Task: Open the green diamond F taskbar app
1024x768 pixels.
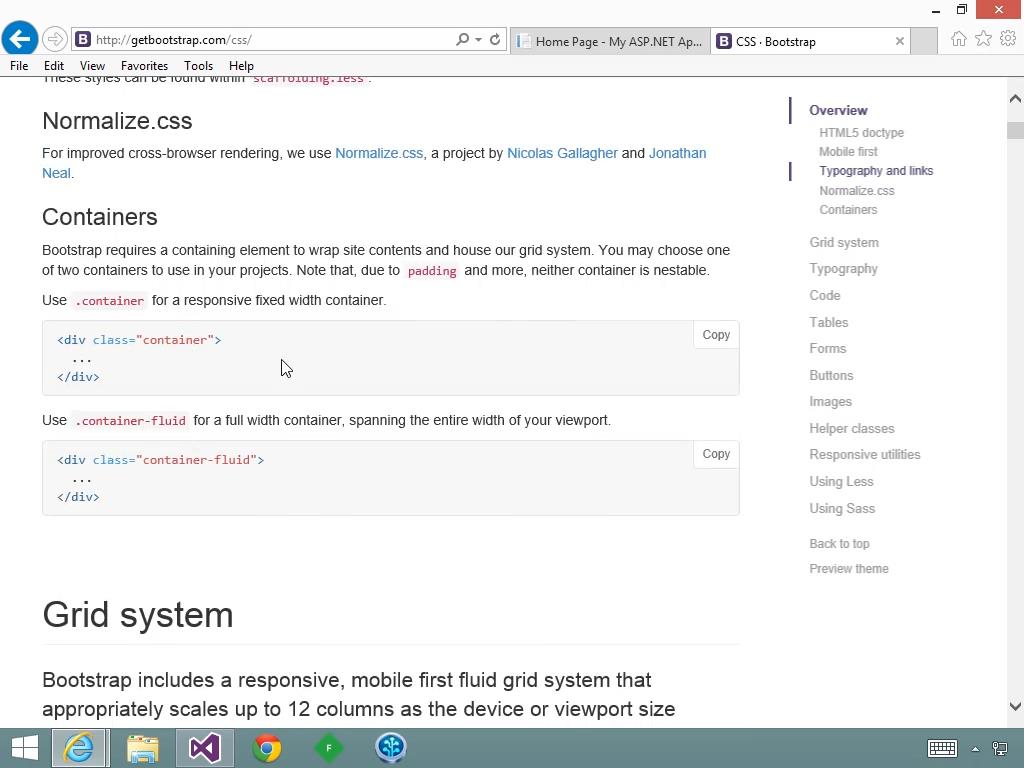Action: pos(328,748)
